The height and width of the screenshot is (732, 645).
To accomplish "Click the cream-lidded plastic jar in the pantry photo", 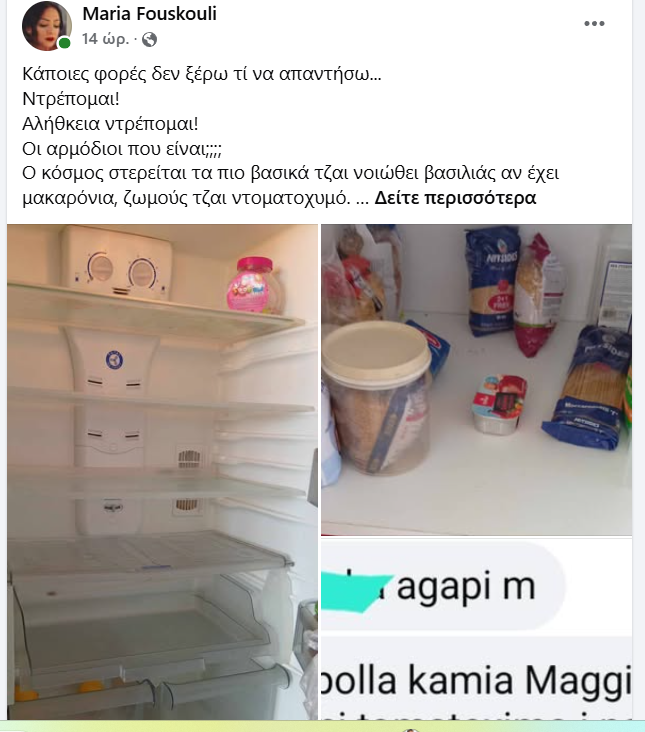I will 376,398.
